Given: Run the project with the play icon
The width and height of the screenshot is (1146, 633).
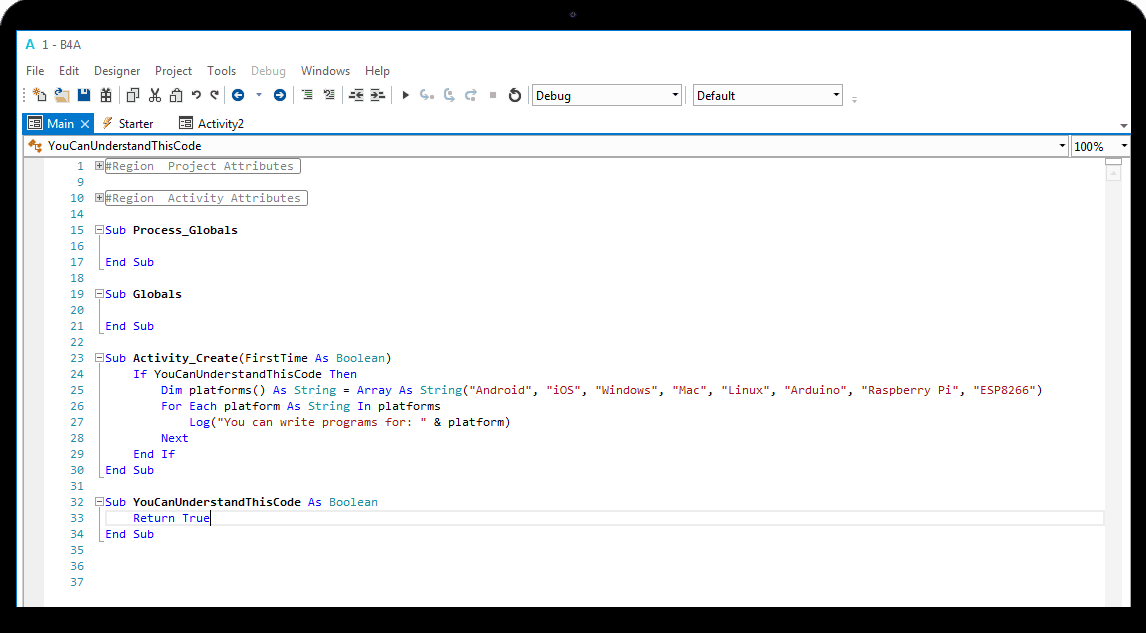Looking at the screenshot, I should 406,95.
